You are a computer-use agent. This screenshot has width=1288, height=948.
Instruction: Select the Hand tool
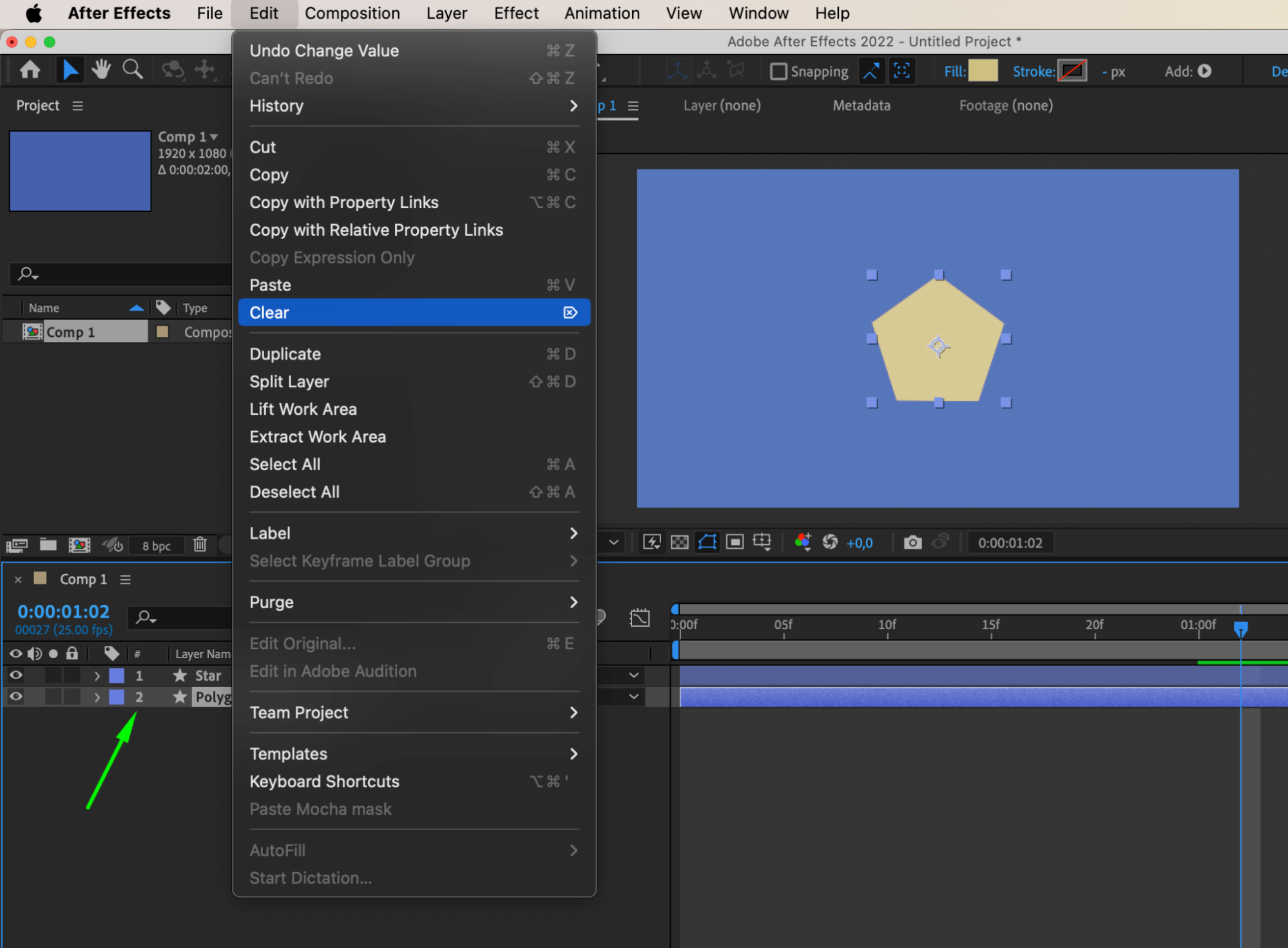click(101, 70)
